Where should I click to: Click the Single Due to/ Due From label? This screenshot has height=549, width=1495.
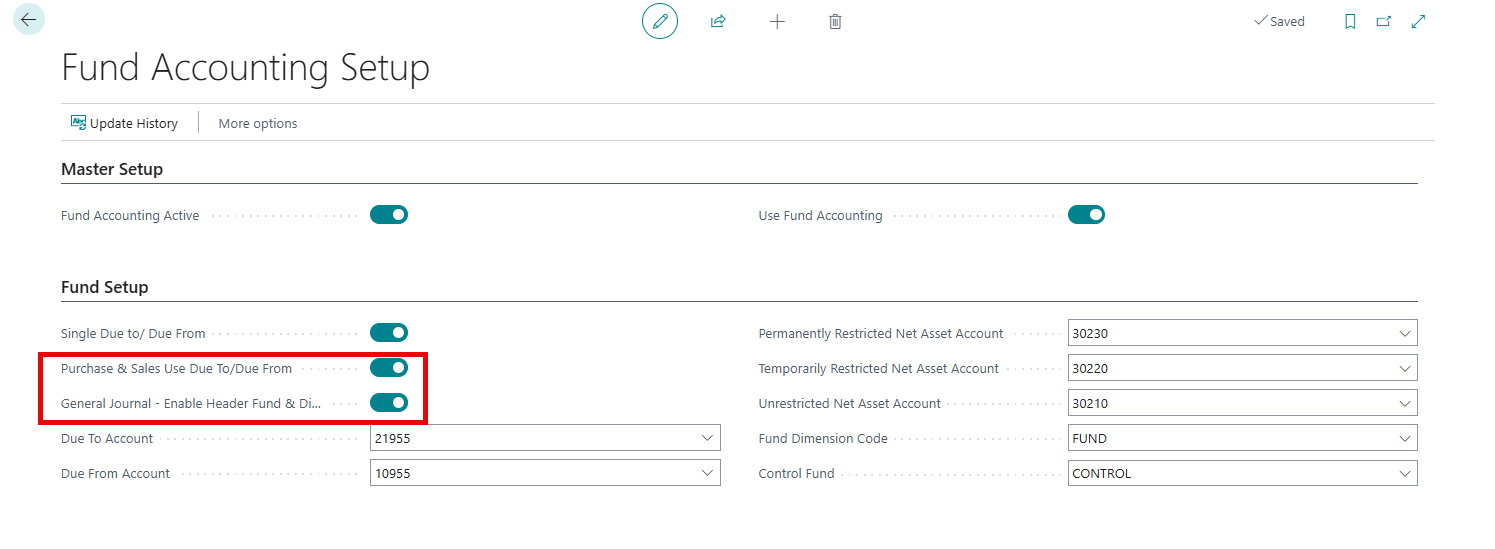(x=133, y=333)
